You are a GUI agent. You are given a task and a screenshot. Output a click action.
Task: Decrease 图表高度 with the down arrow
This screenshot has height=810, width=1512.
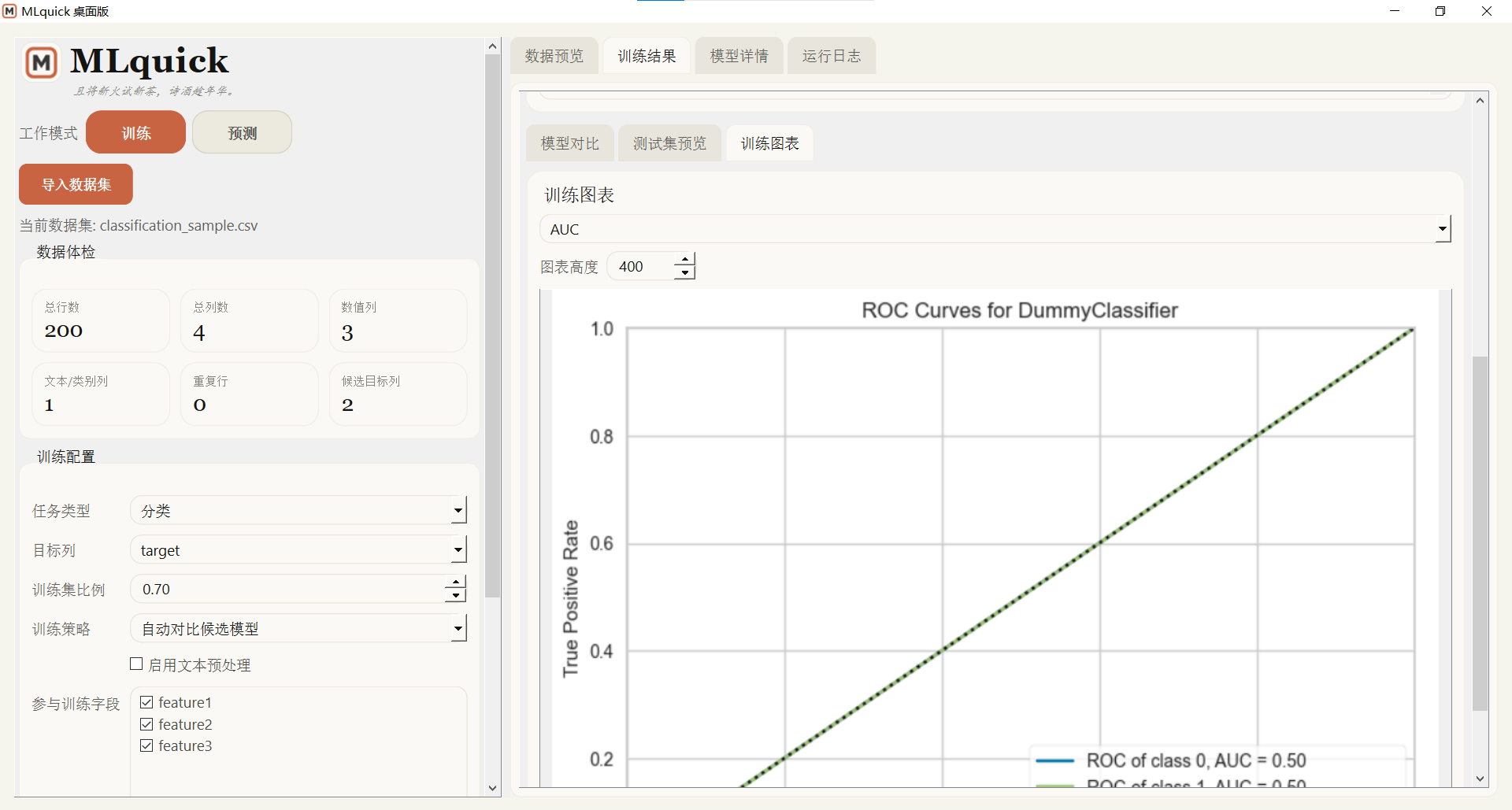(x=685, y=273)
